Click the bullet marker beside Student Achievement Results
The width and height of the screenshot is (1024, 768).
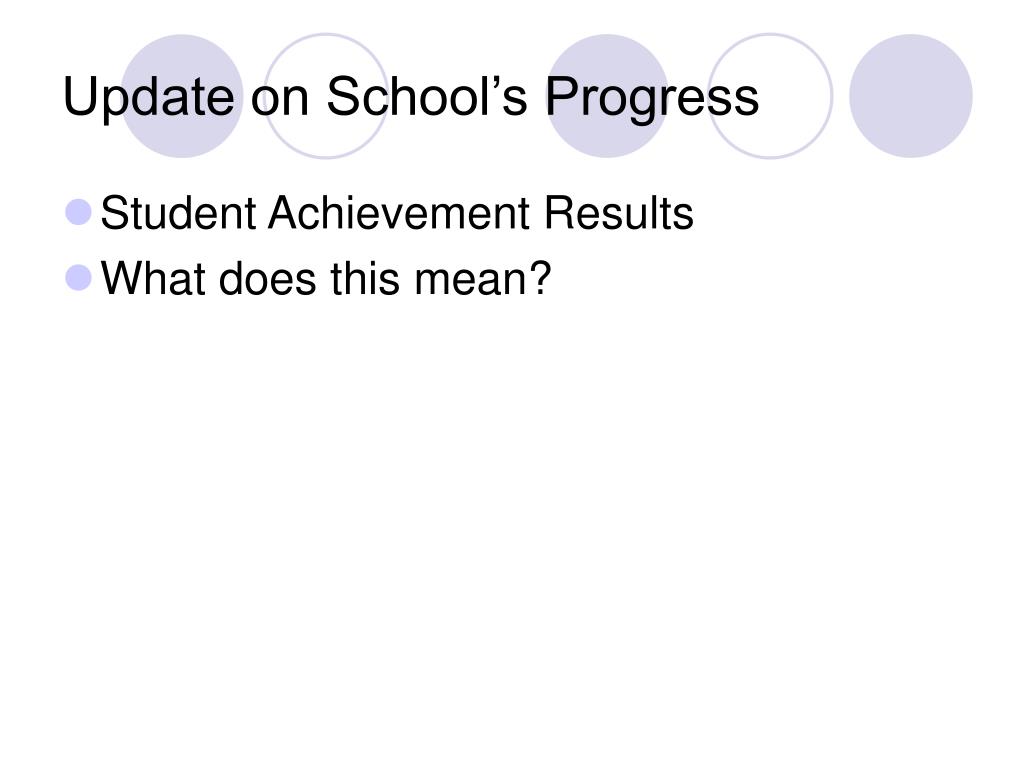pyautogui.click(x=79, y=212)
